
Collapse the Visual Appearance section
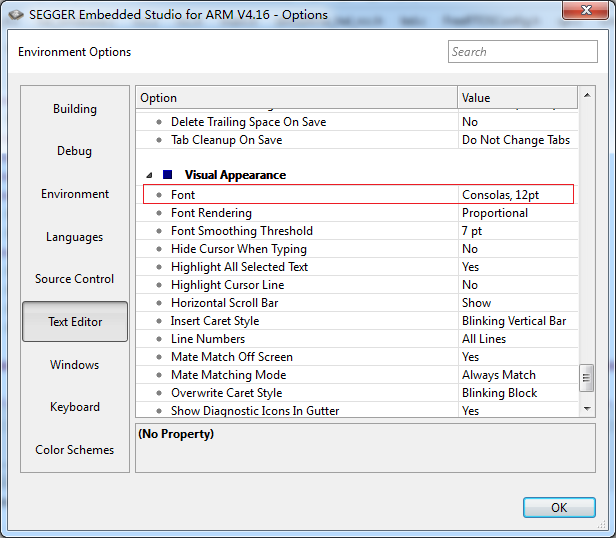pyautogui.click(x=149, y=175)
